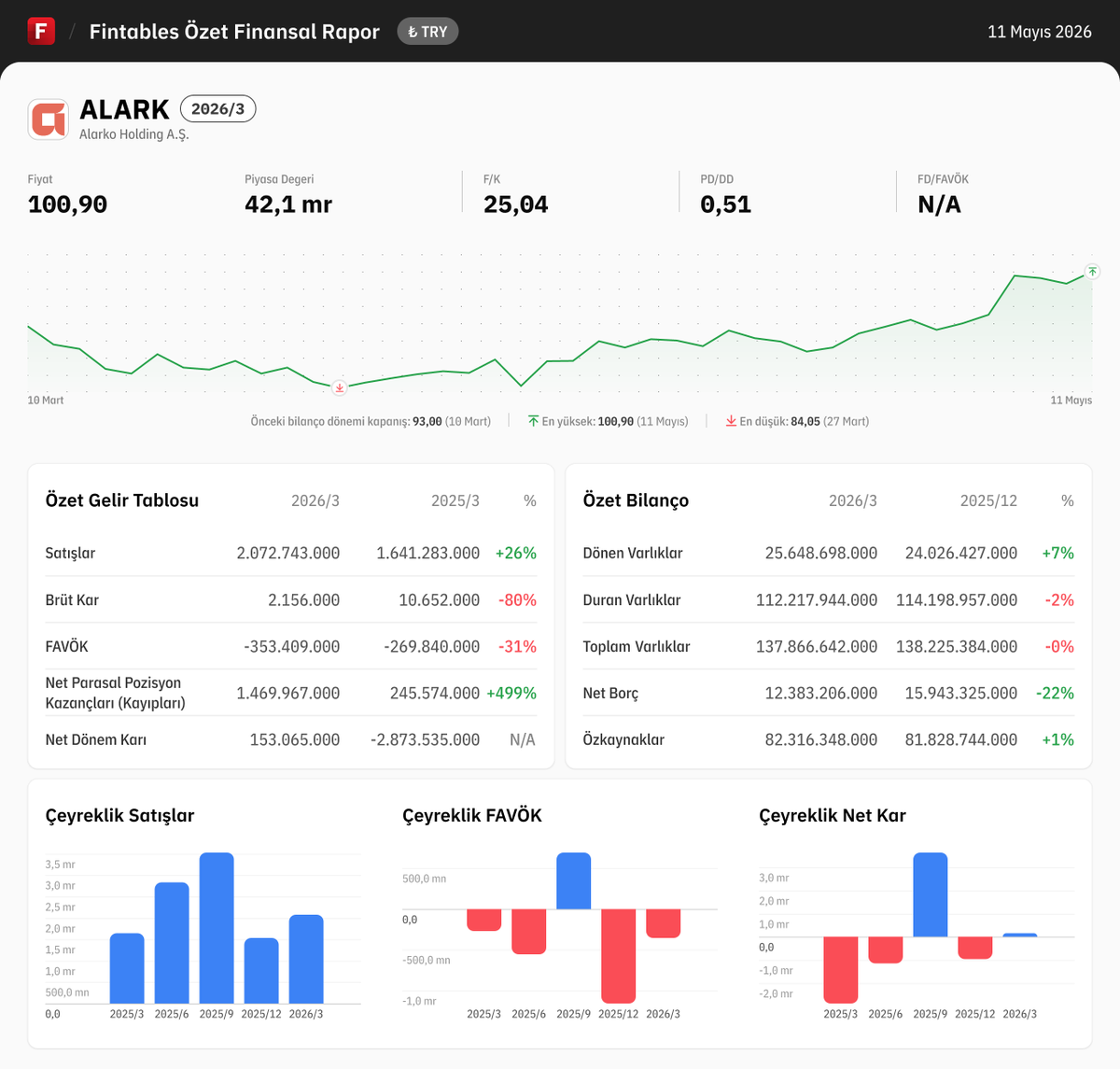Click the 10 Mart chart start label
Image resolution: width=1120 pixels, height=1069 pixels.
[x=46, y=400]
